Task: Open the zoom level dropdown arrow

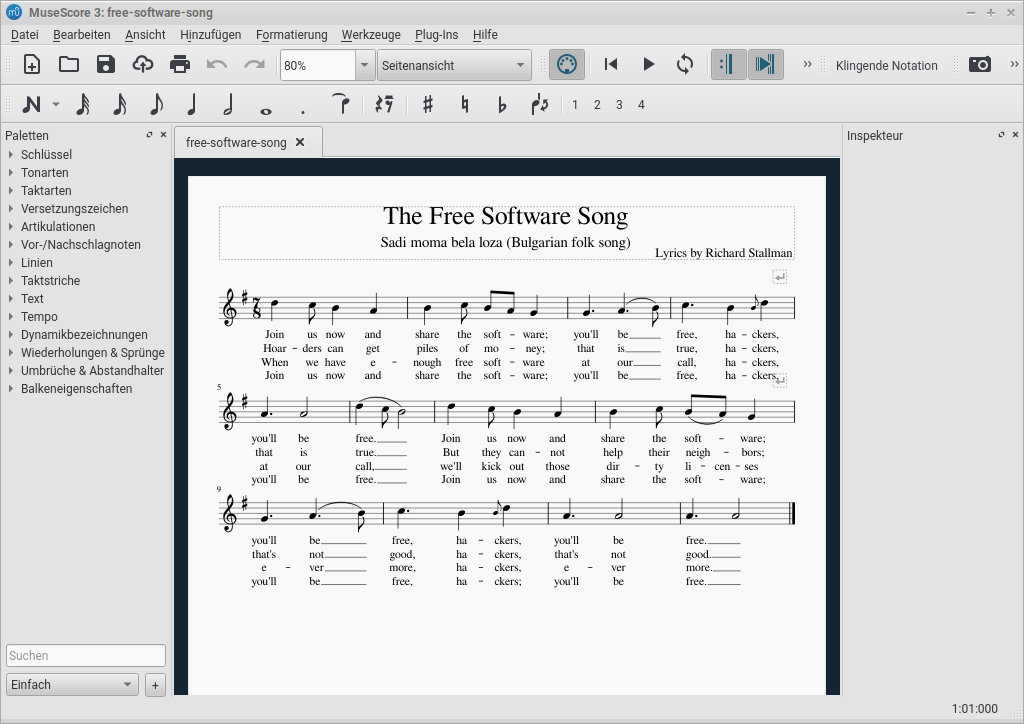Action: pyautogui.click(x=364, y=65)
